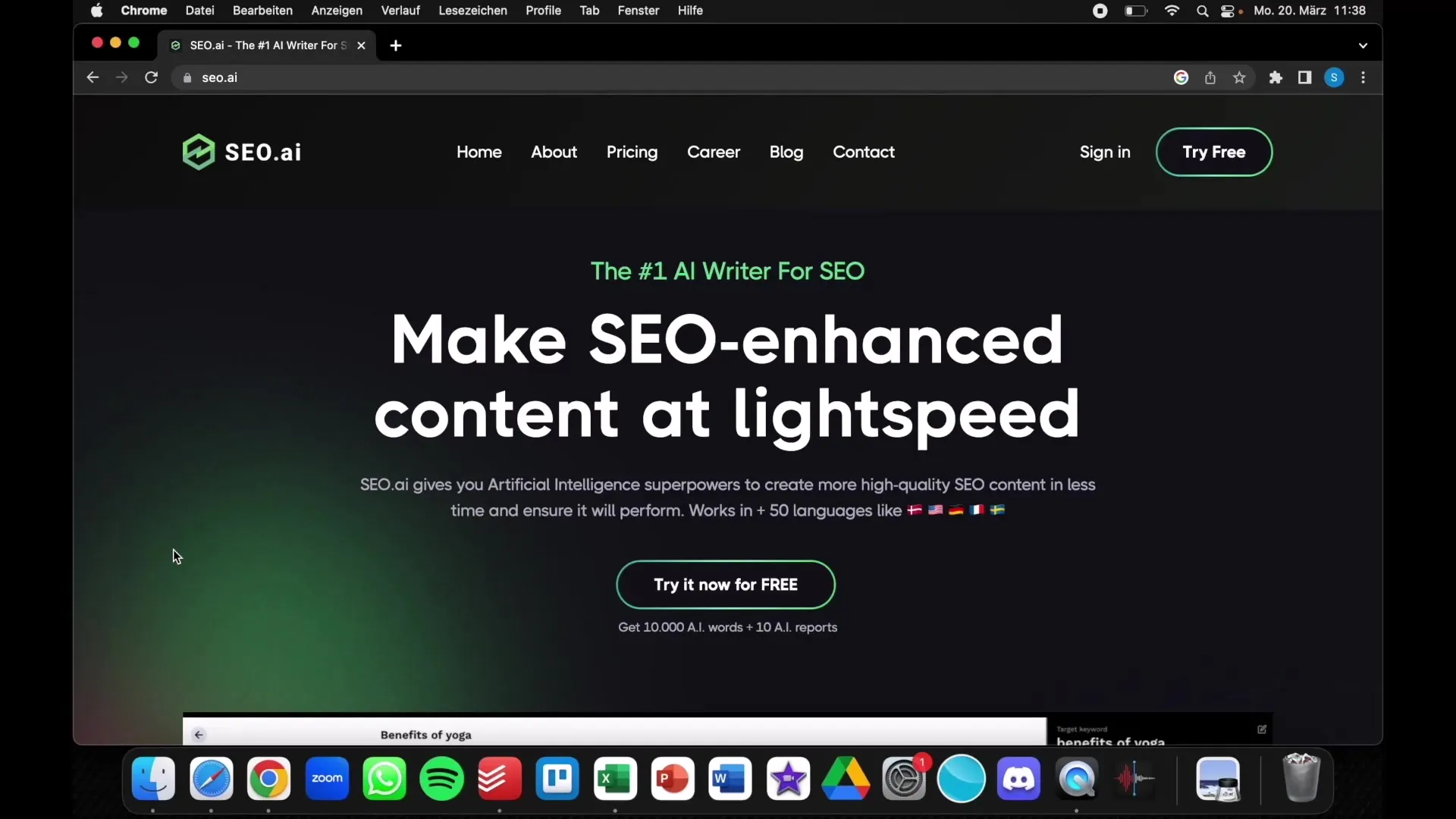Open Chrome profiles dropdown
This screenshot has width=1456, height=819.
point(1335,77)
